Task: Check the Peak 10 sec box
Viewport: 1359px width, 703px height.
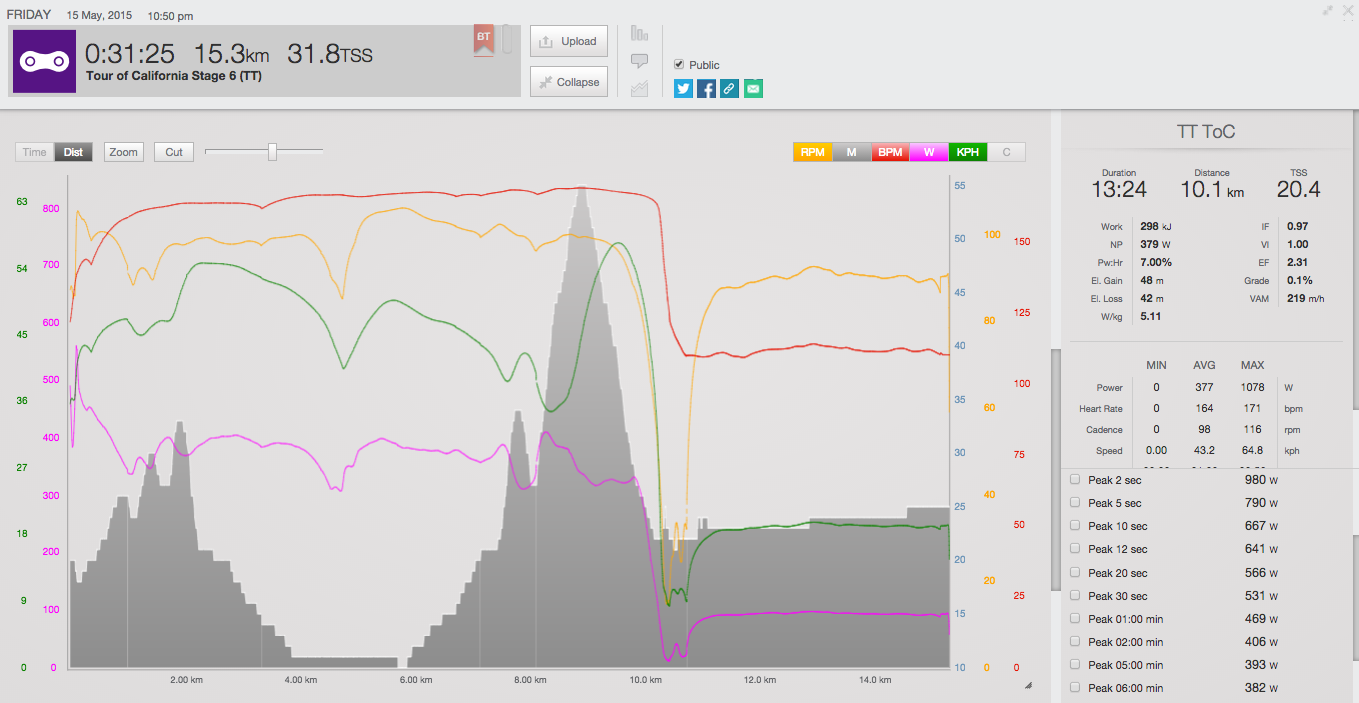Action: click(1075, 525)
